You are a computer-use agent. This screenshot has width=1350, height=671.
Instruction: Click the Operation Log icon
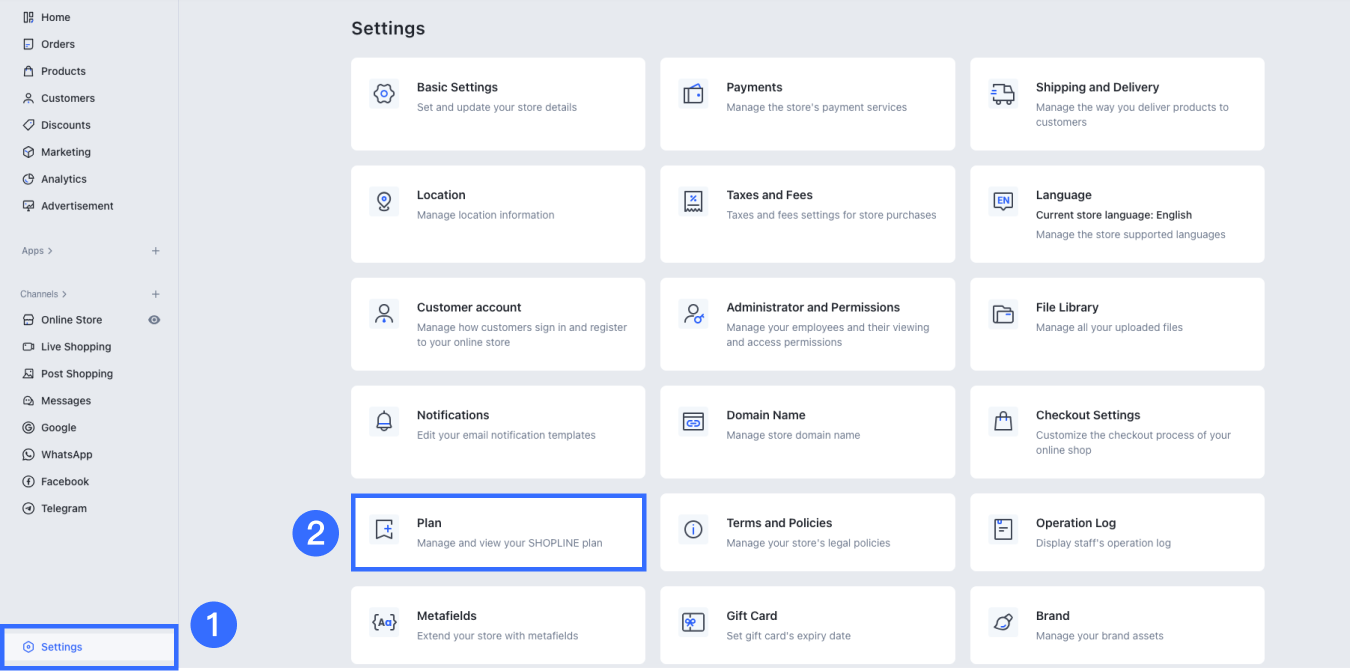(x=1003, y=529)
